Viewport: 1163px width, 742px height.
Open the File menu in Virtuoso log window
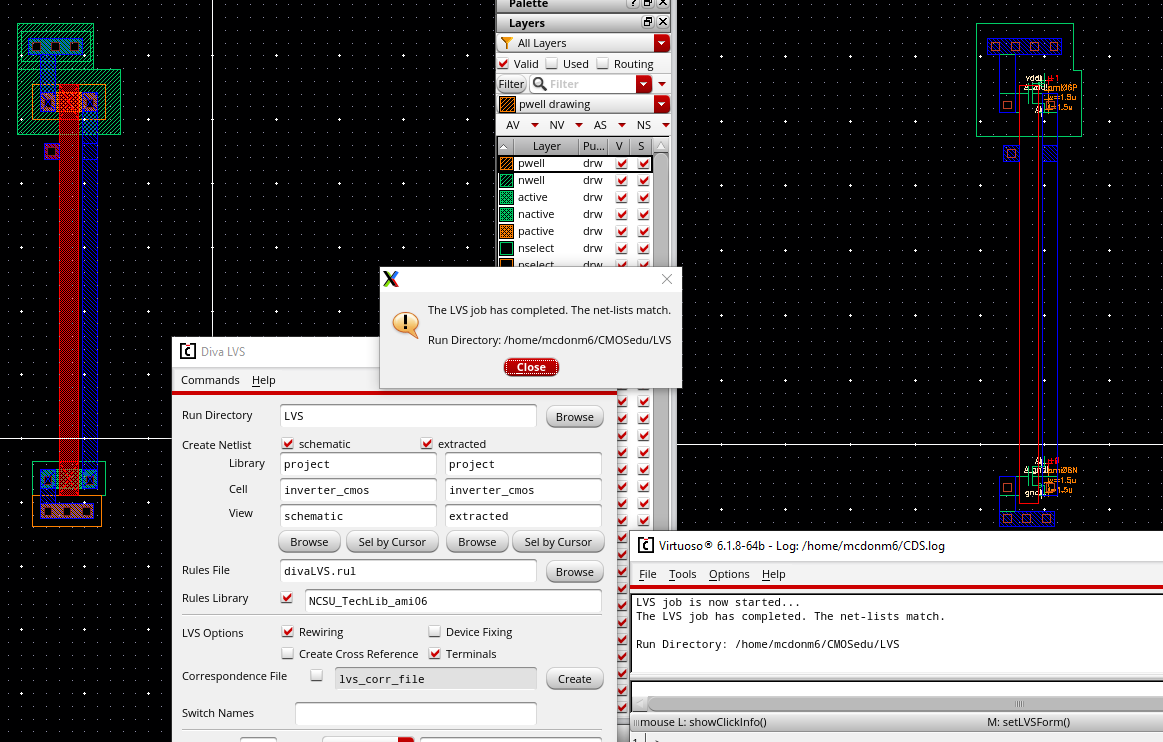(648, 574)
